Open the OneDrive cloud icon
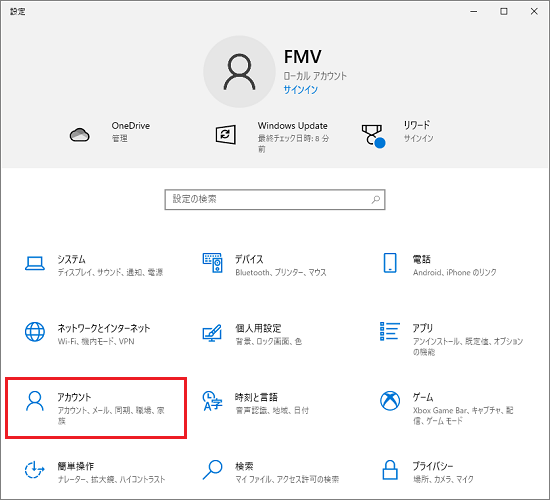Viewport: 550px width, 500px height. (x=80, y=135)
